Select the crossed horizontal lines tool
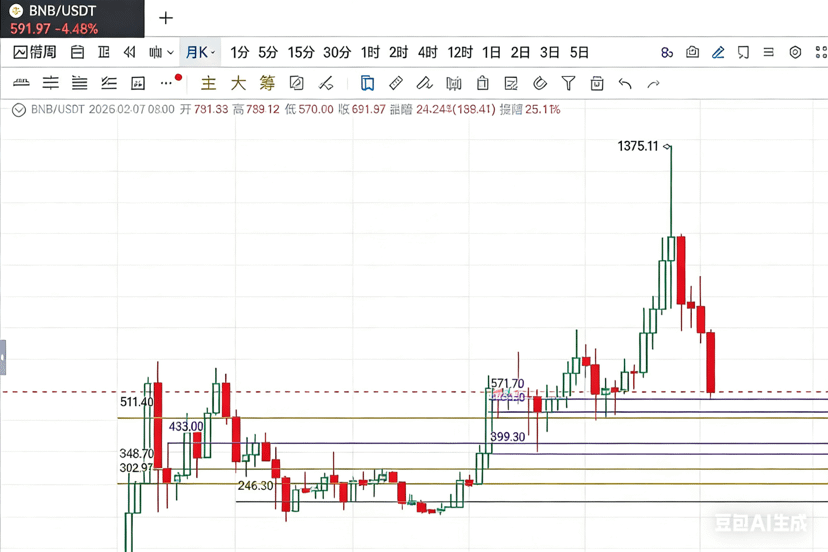Image resolution: width=828 pixels, height=552 pixels. [x=51, y=83]
